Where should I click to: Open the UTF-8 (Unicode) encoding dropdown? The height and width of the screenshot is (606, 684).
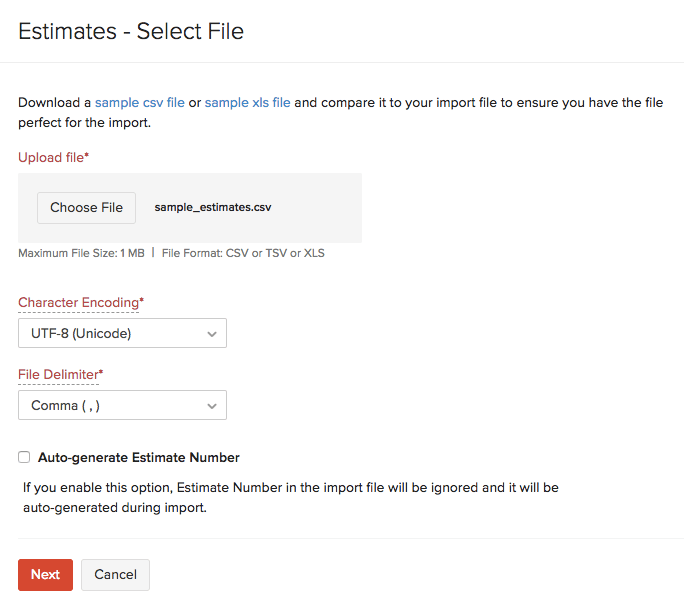[110, 333]
